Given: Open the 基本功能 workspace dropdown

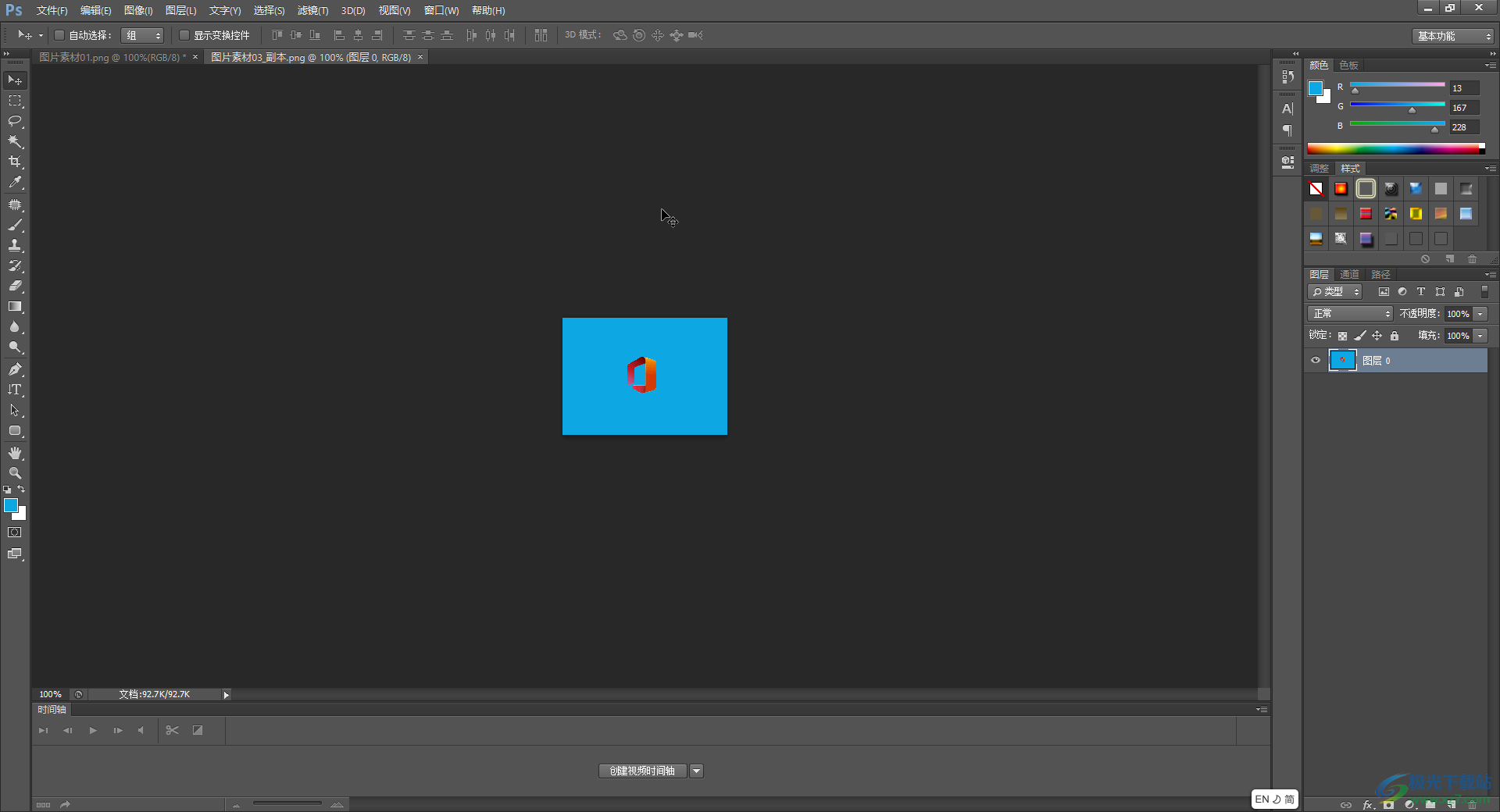Looking at the screenshot, I should [1453, 36].
